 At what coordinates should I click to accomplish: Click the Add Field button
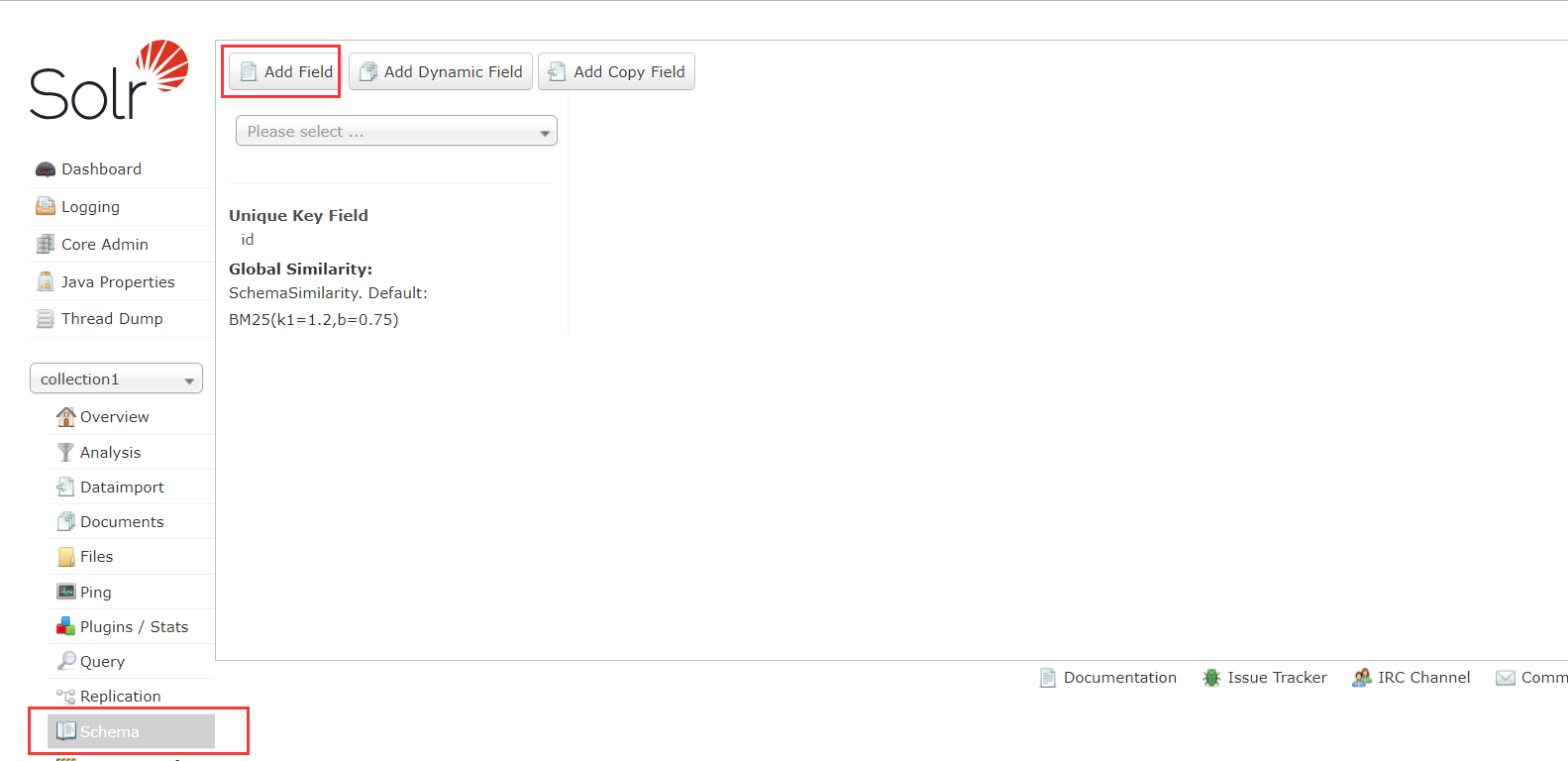tap(286, 71)
